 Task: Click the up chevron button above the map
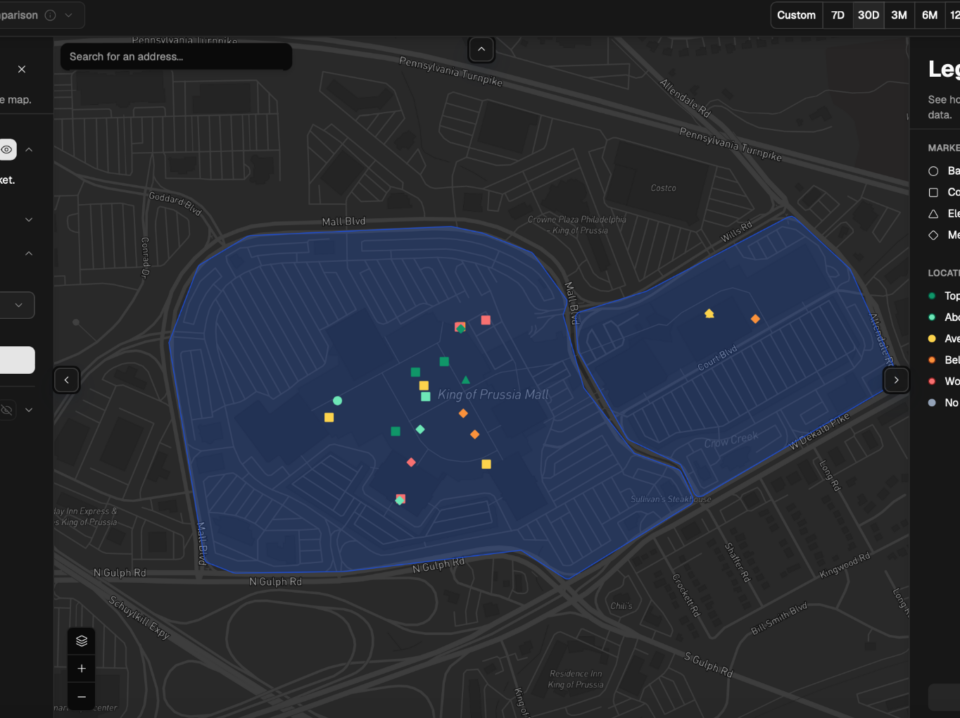pos(481,50)
